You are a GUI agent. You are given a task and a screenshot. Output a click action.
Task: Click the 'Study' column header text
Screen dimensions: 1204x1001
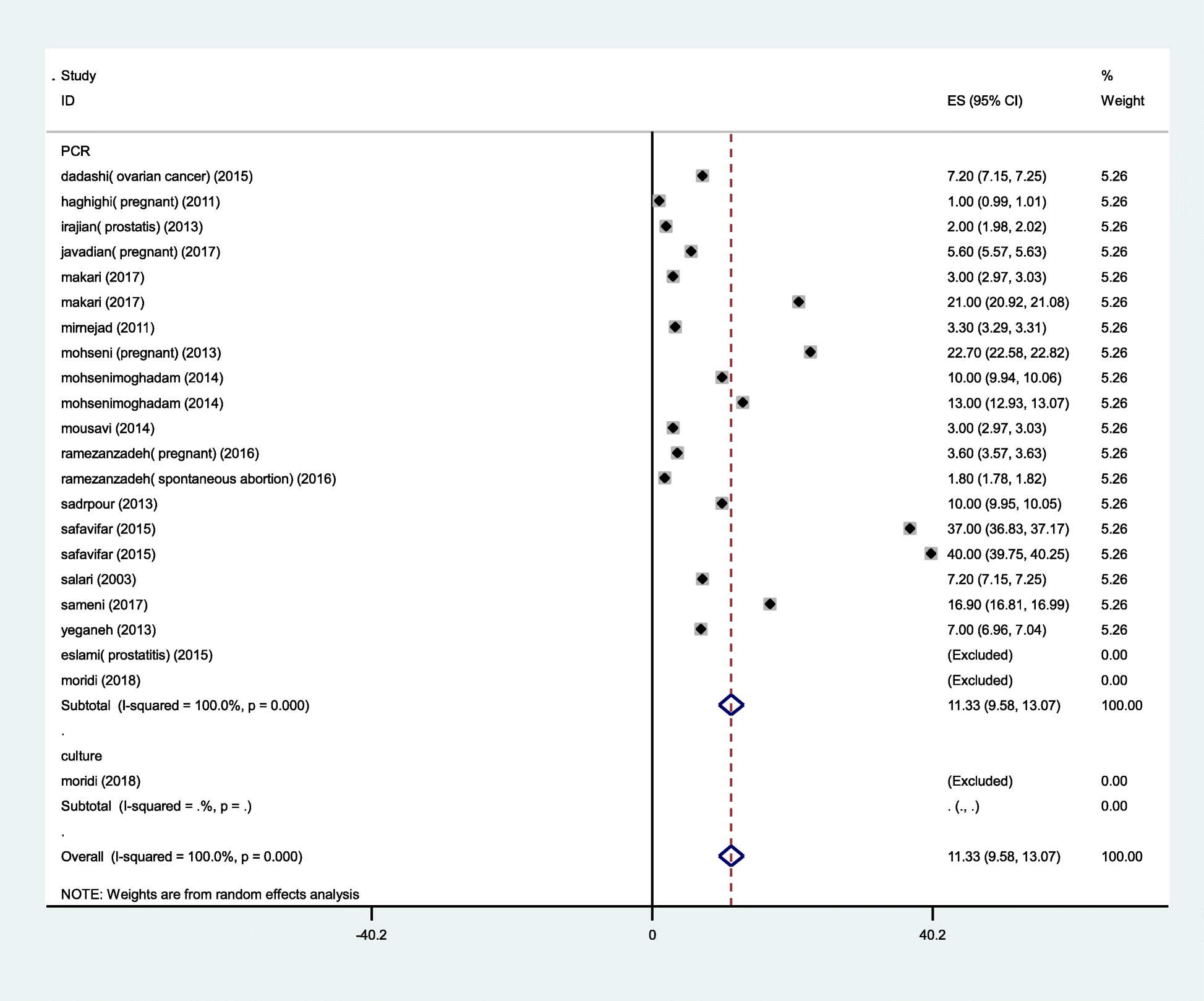tap(79, 76)
